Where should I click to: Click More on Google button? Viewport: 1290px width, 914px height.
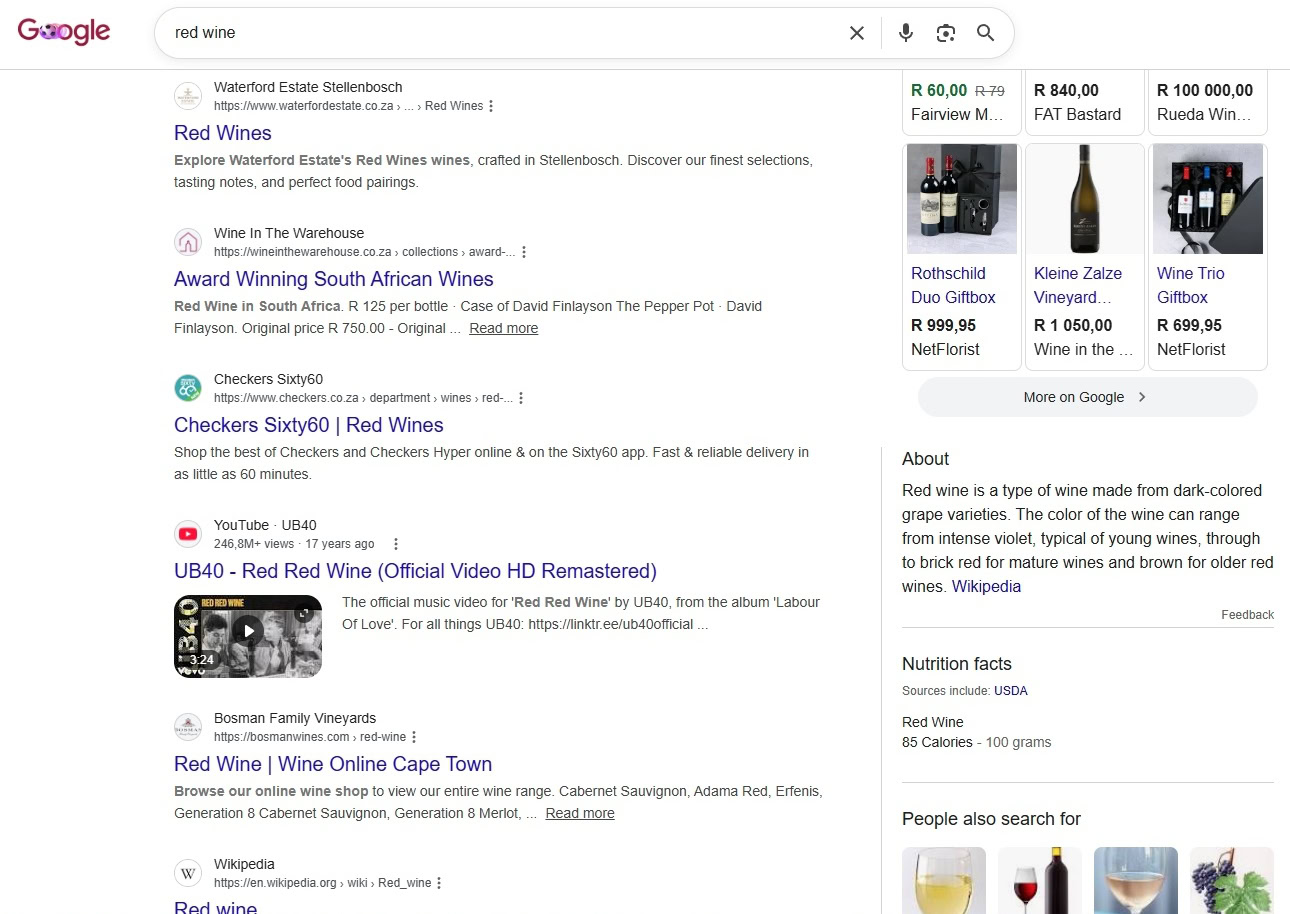[1087, 397]
